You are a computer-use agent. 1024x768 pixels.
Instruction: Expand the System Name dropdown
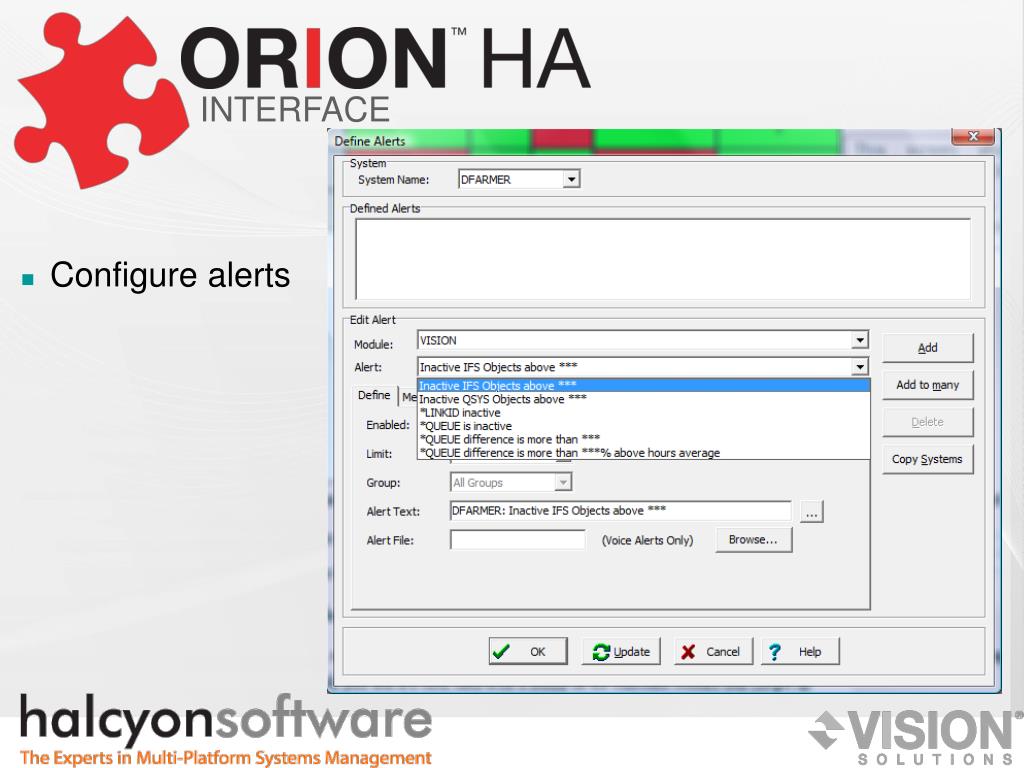tap(571, 179)
